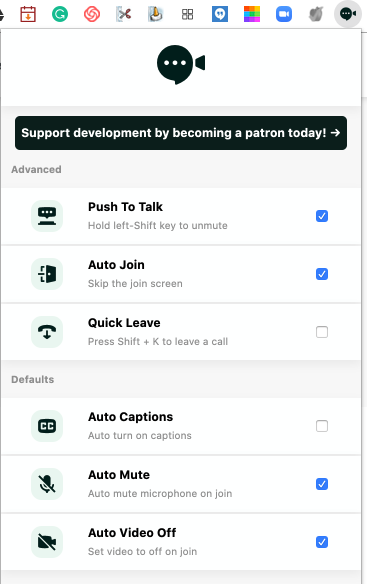Image resolution: width=367 pixels, height=584 pixels.
Task: Click the Quick Leave phone icon
Action: [47, 332]
